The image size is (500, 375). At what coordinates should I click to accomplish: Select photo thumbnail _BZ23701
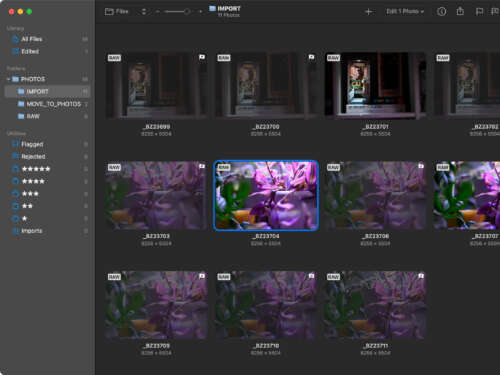(375, 85)
